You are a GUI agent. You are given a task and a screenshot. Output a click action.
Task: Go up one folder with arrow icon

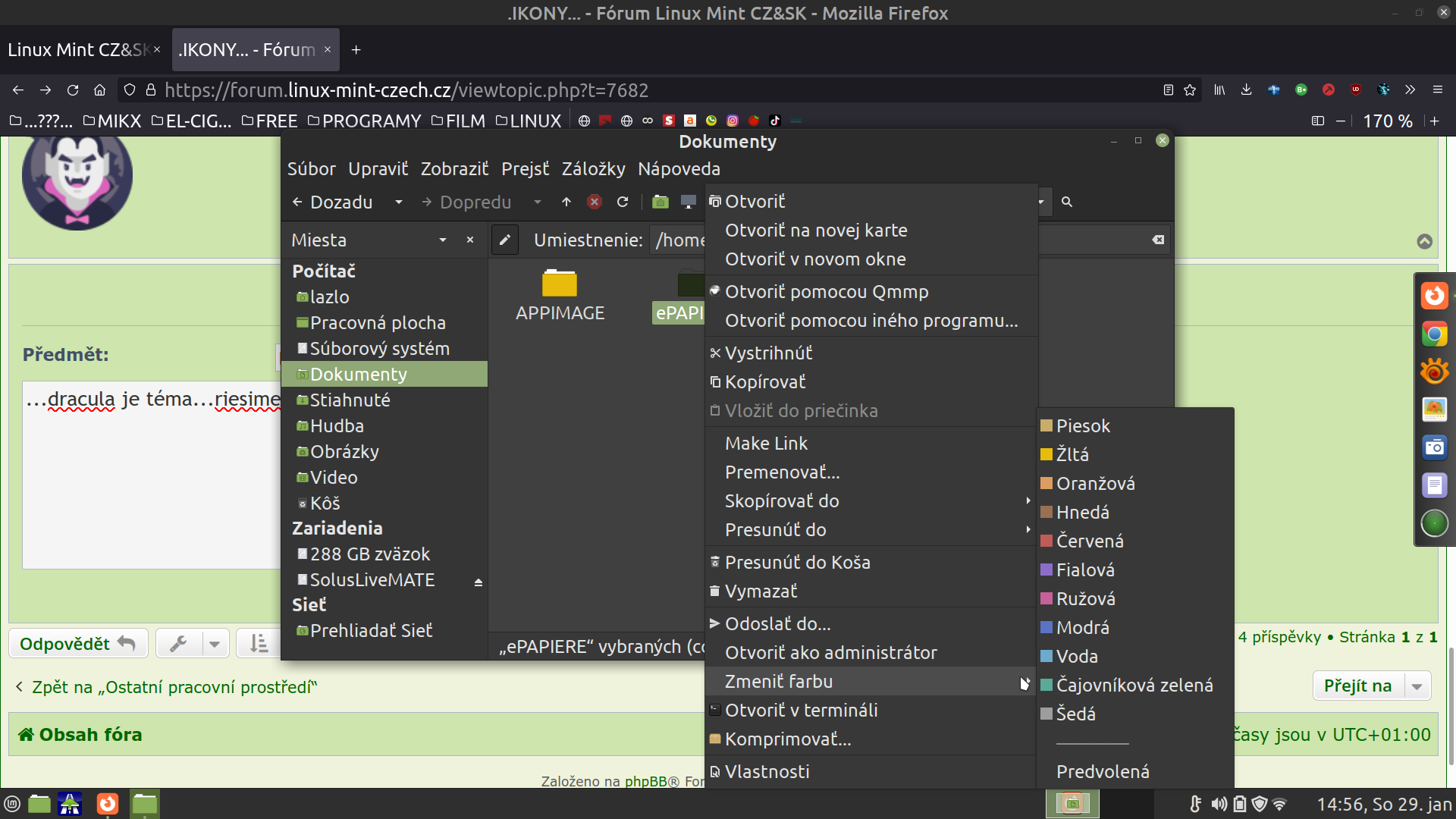566,202
